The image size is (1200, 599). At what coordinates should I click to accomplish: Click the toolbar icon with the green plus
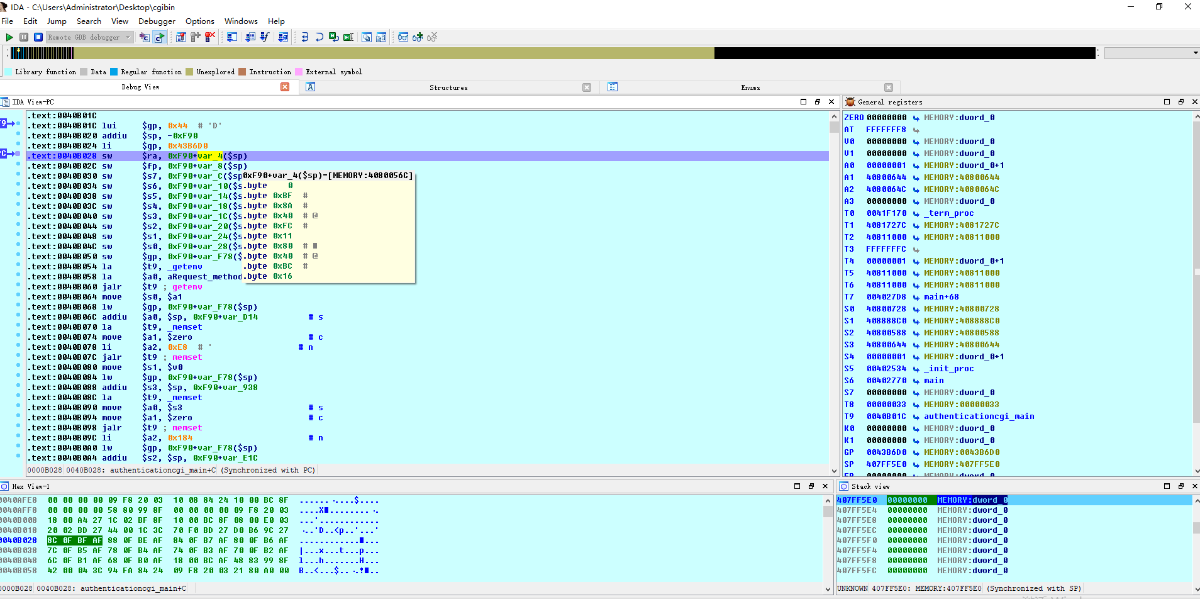coord(417,37)
